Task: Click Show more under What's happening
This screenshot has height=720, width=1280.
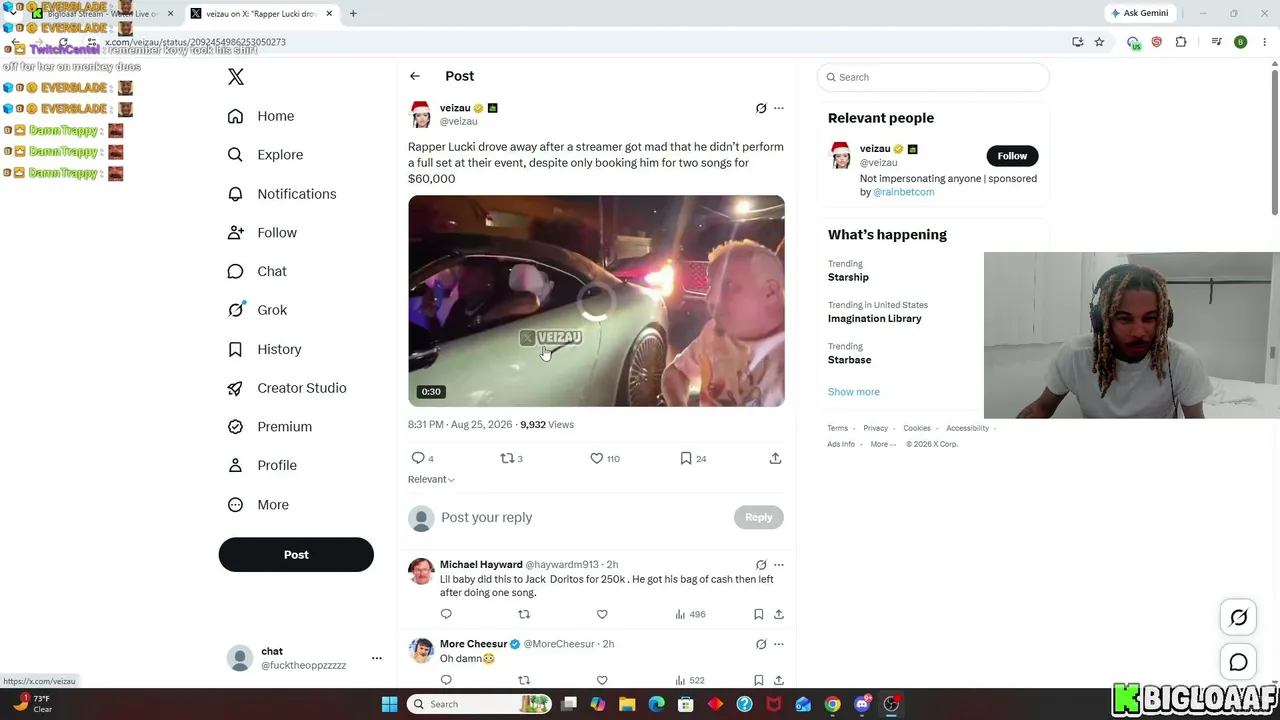Action: (x=854, y=392)
